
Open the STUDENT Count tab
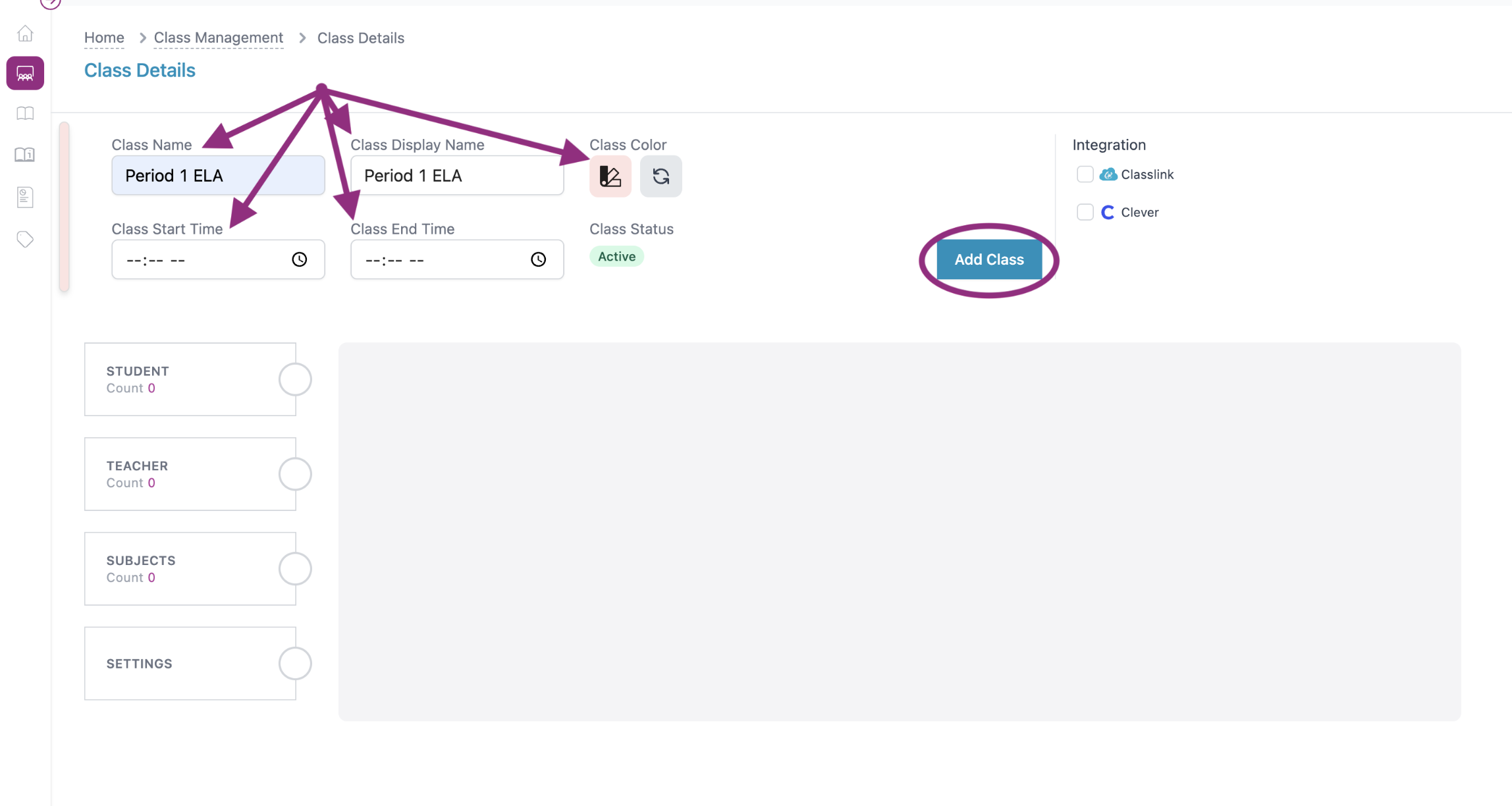coord(190,379)
